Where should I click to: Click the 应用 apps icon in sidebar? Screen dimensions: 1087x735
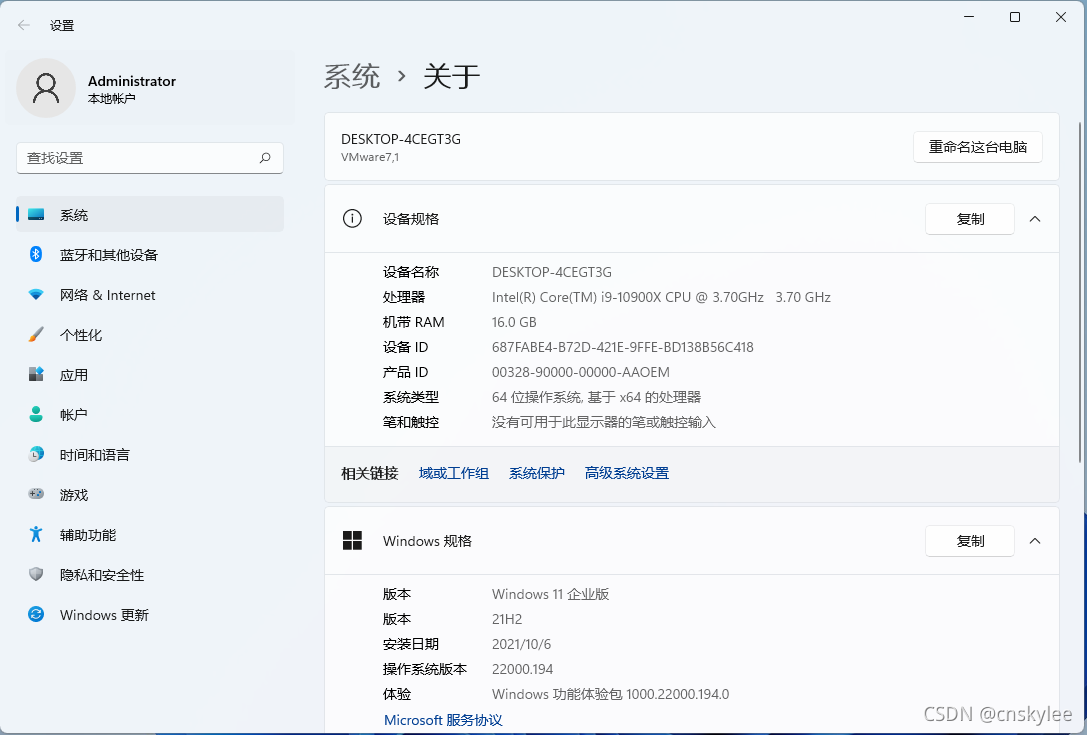coord(36,374)
